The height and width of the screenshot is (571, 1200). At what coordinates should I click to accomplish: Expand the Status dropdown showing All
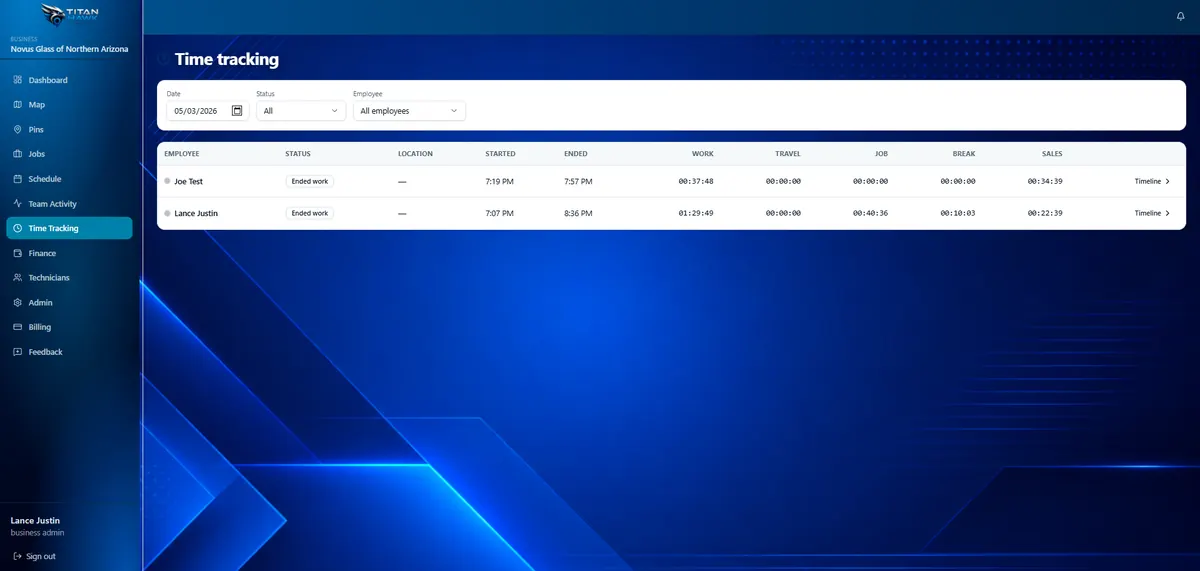click(x=301, y=111)
